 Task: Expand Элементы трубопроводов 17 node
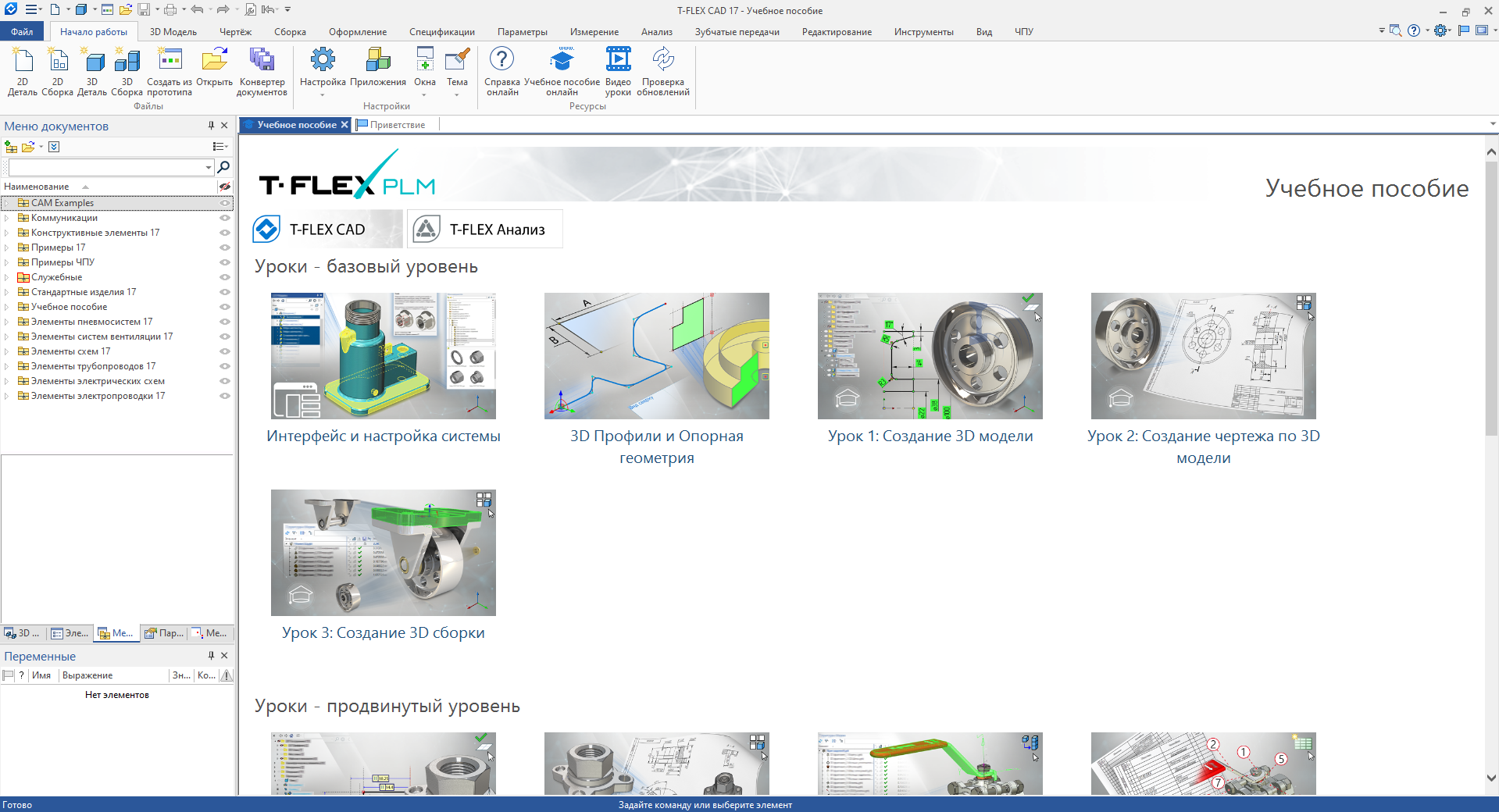point(7,366)
